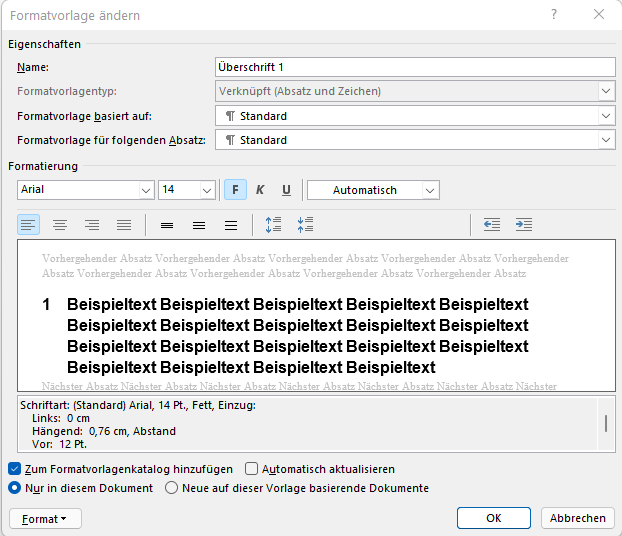The image size is (622, 536).
Task: Set double line spacing icon
Action: (x=231, y=225)
